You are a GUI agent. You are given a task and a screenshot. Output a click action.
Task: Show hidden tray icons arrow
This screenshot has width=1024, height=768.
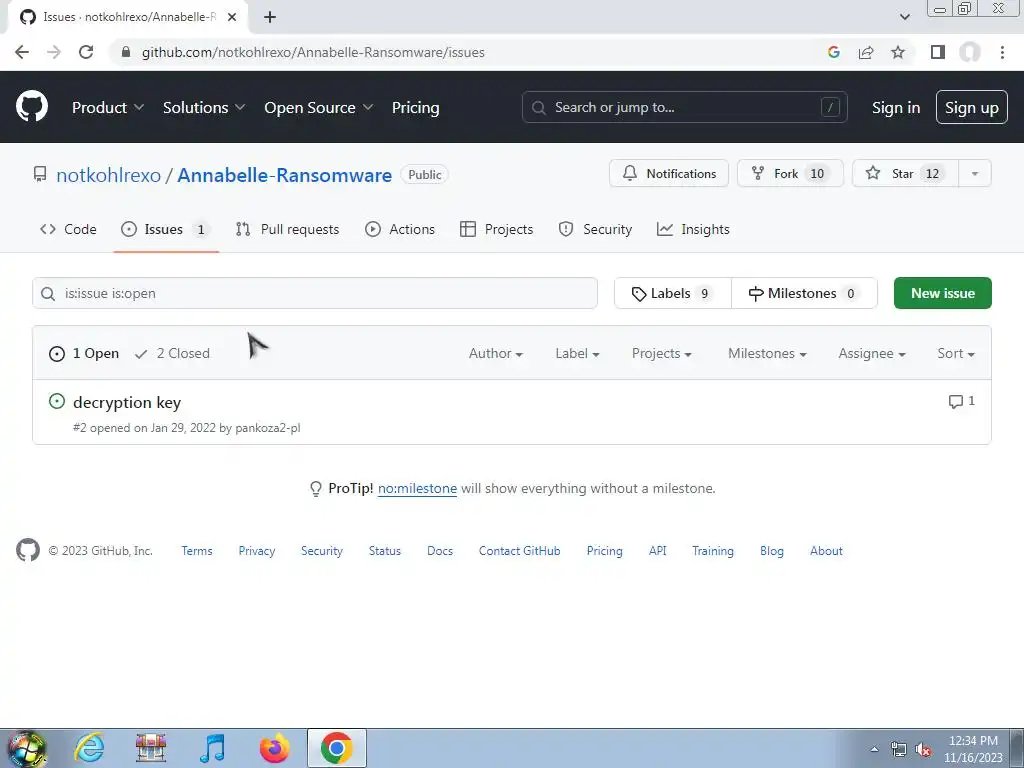click(874, 749)
